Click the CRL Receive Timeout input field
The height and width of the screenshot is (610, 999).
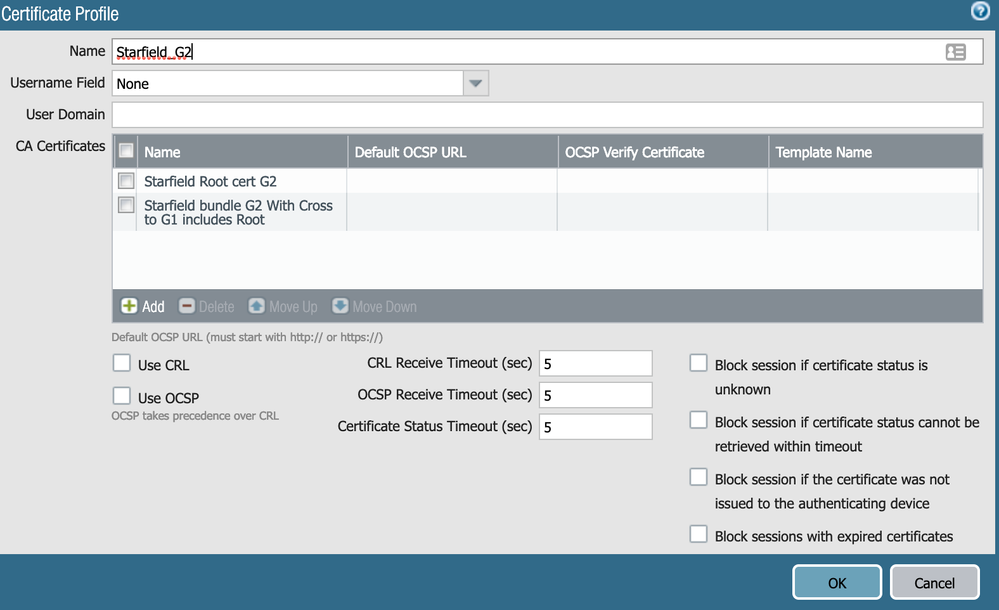tap(596, 363)
